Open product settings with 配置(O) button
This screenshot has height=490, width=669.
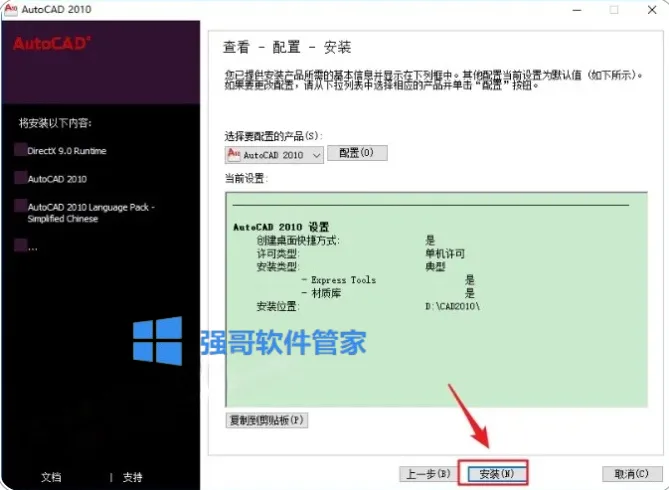(x=357, y=153)
